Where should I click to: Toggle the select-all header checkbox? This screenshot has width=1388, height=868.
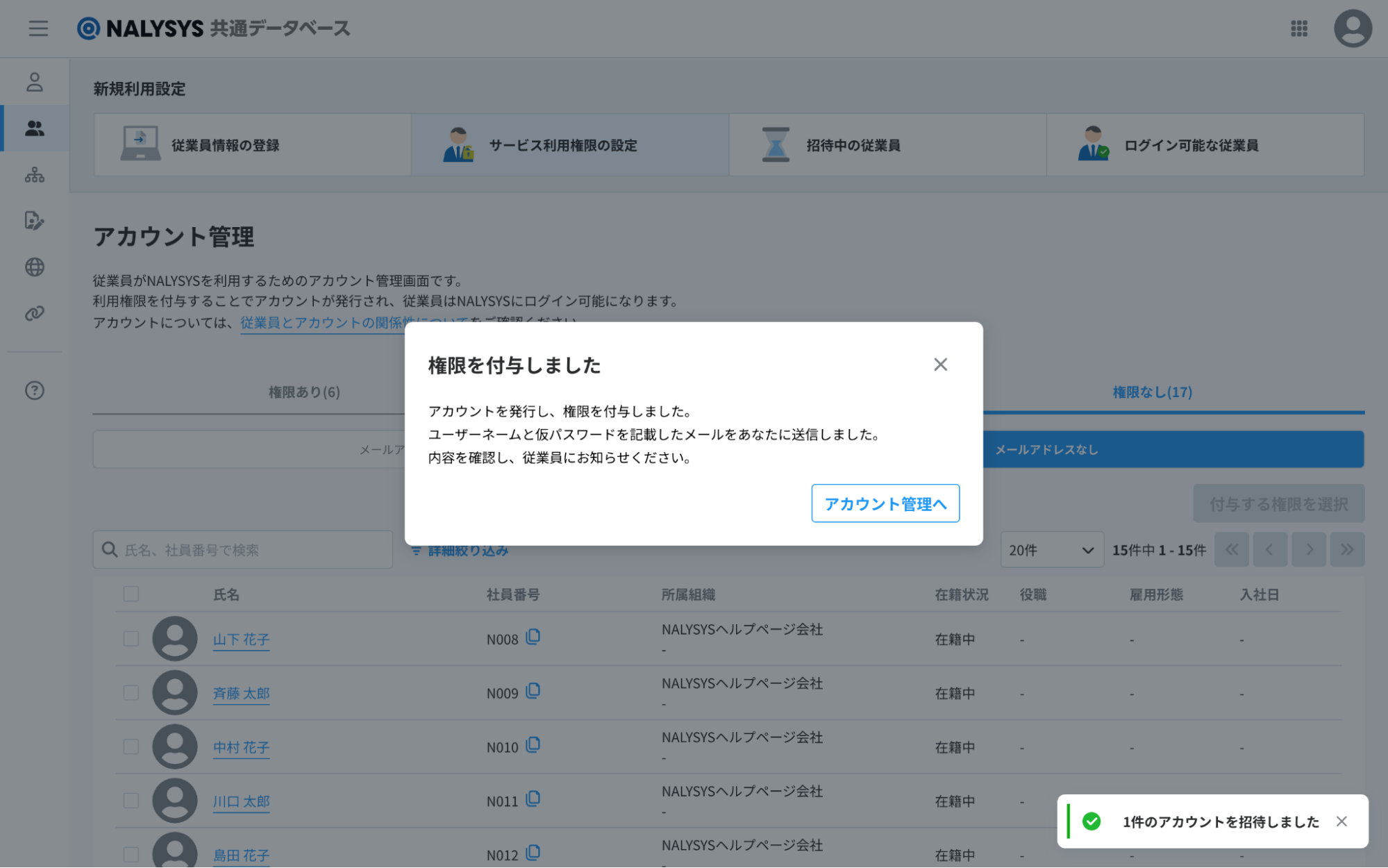(x=131, y=594)
